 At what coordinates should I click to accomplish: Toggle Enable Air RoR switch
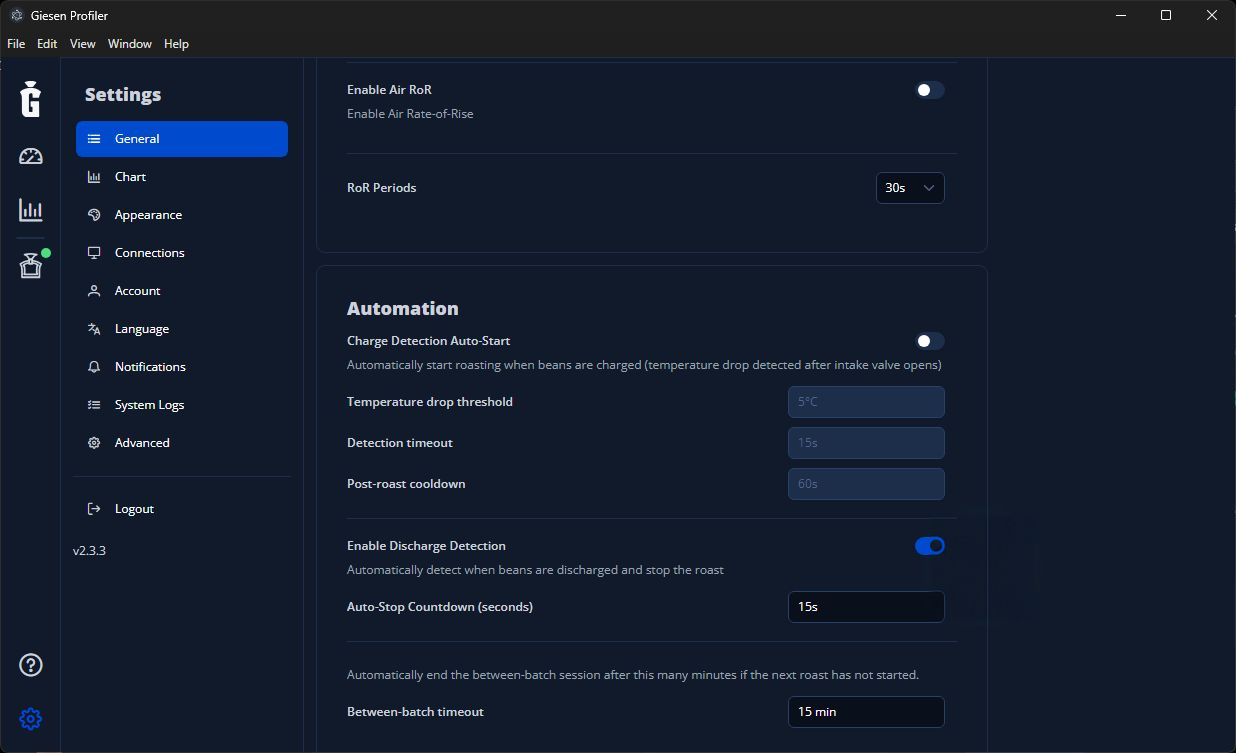[930, 90]
